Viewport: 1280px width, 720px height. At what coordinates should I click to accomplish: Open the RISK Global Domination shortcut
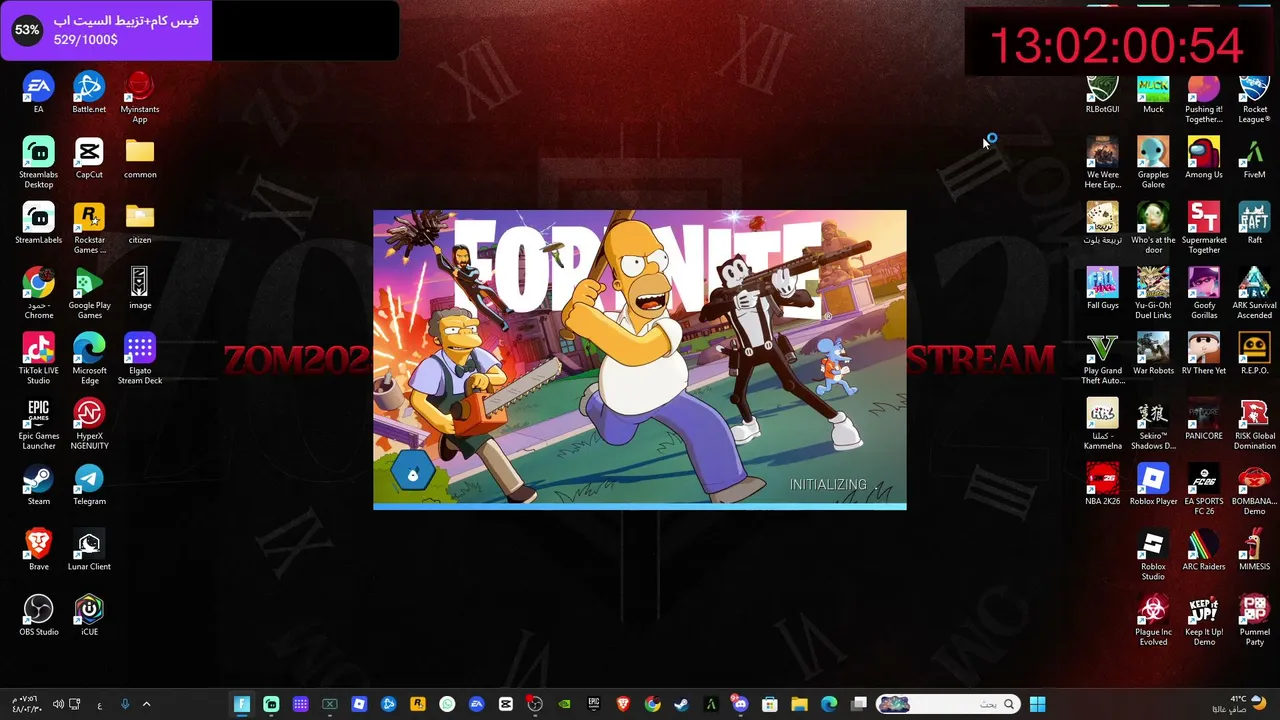(1254, 423)
